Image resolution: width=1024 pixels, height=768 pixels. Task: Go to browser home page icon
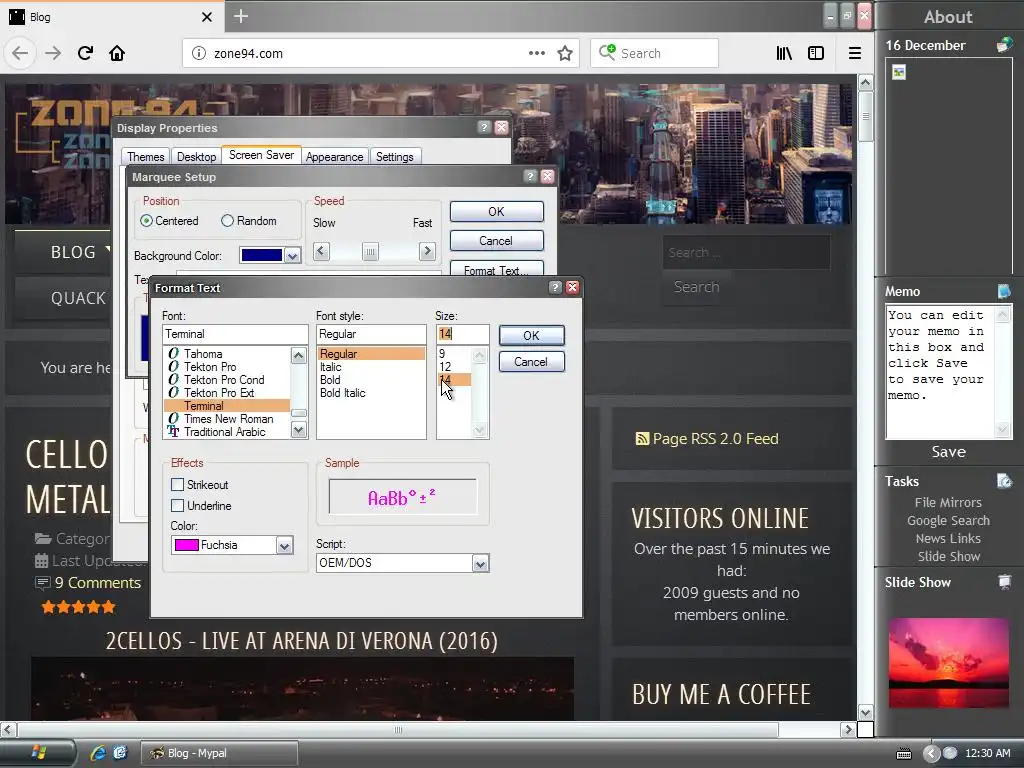point(117,53)
